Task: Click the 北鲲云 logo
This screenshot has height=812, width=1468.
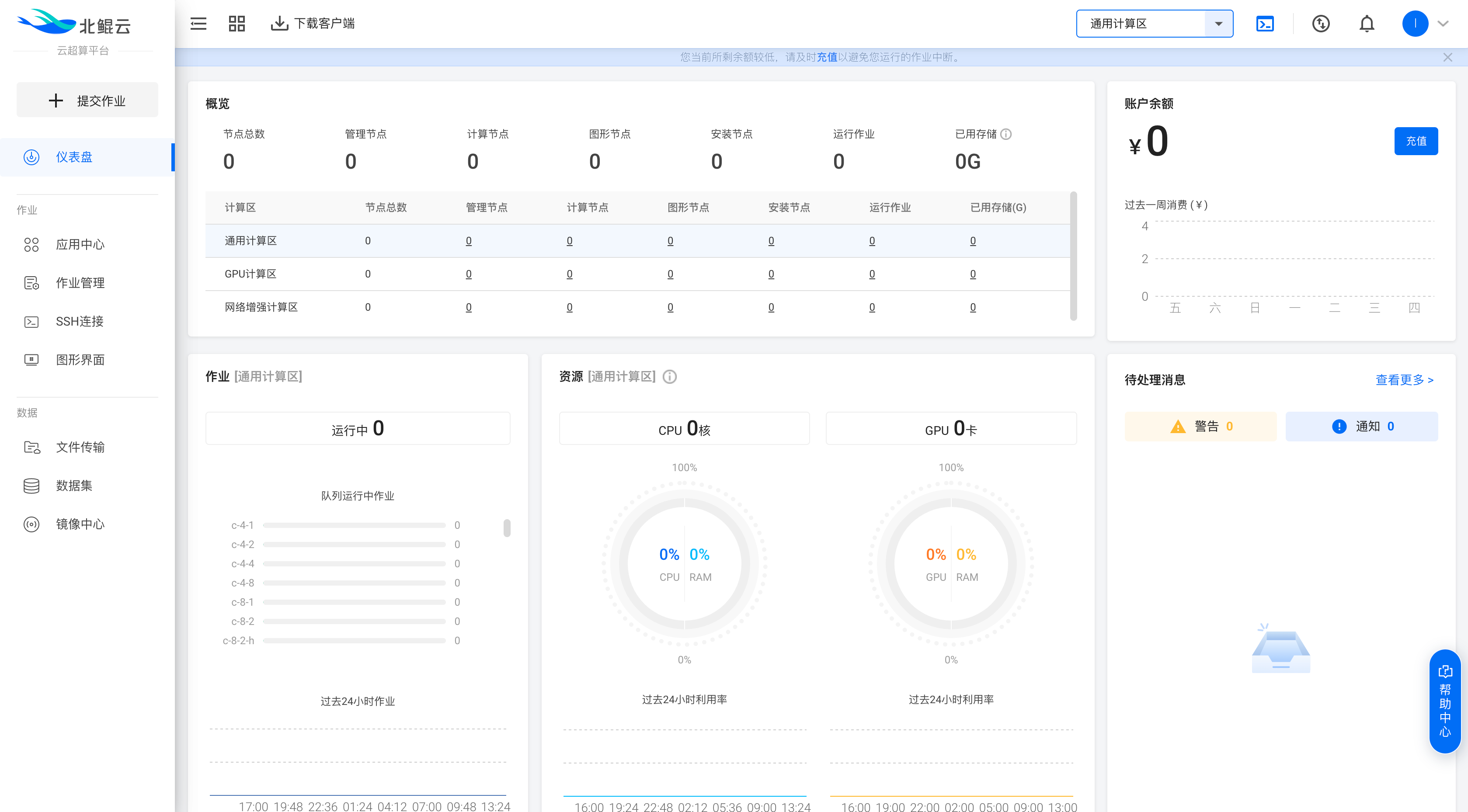Action: tap(74, 23)
